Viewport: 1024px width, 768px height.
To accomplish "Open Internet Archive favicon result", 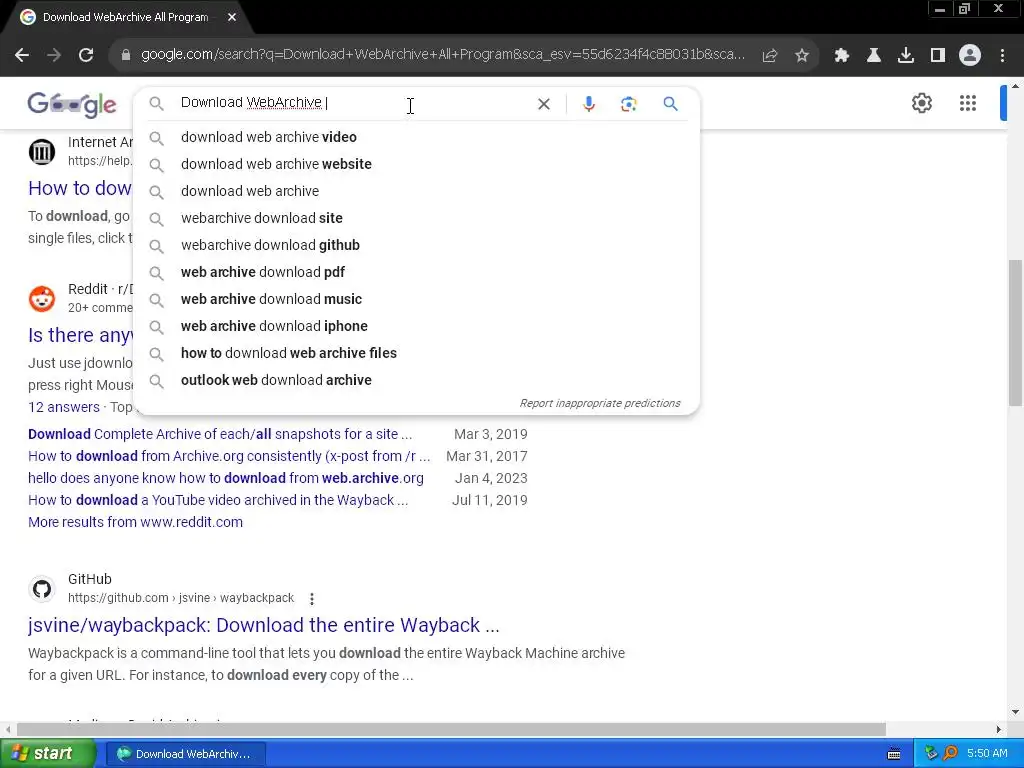I will [42, 152].
